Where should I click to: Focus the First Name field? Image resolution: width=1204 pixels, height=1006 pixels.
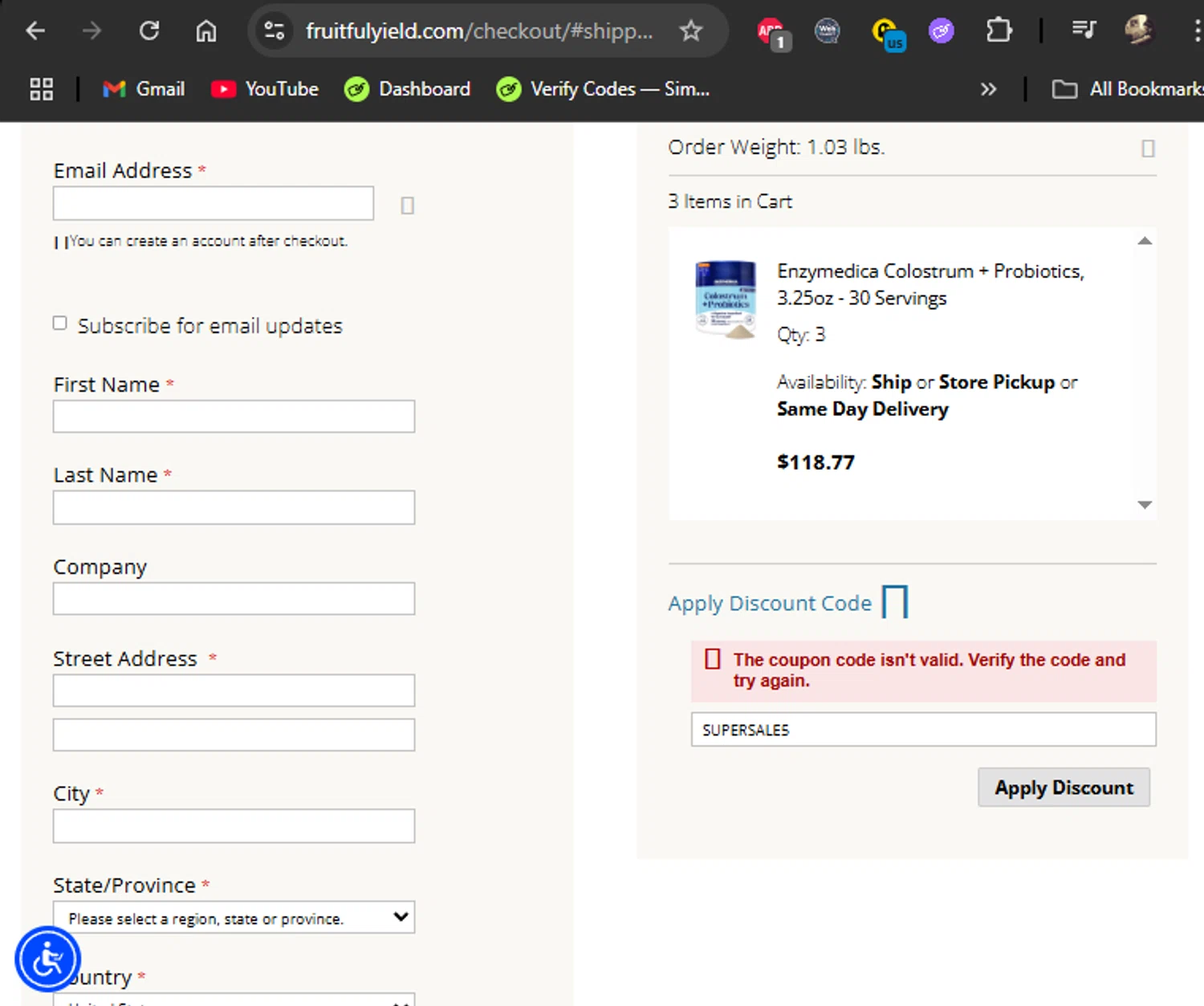click(234, 417)
